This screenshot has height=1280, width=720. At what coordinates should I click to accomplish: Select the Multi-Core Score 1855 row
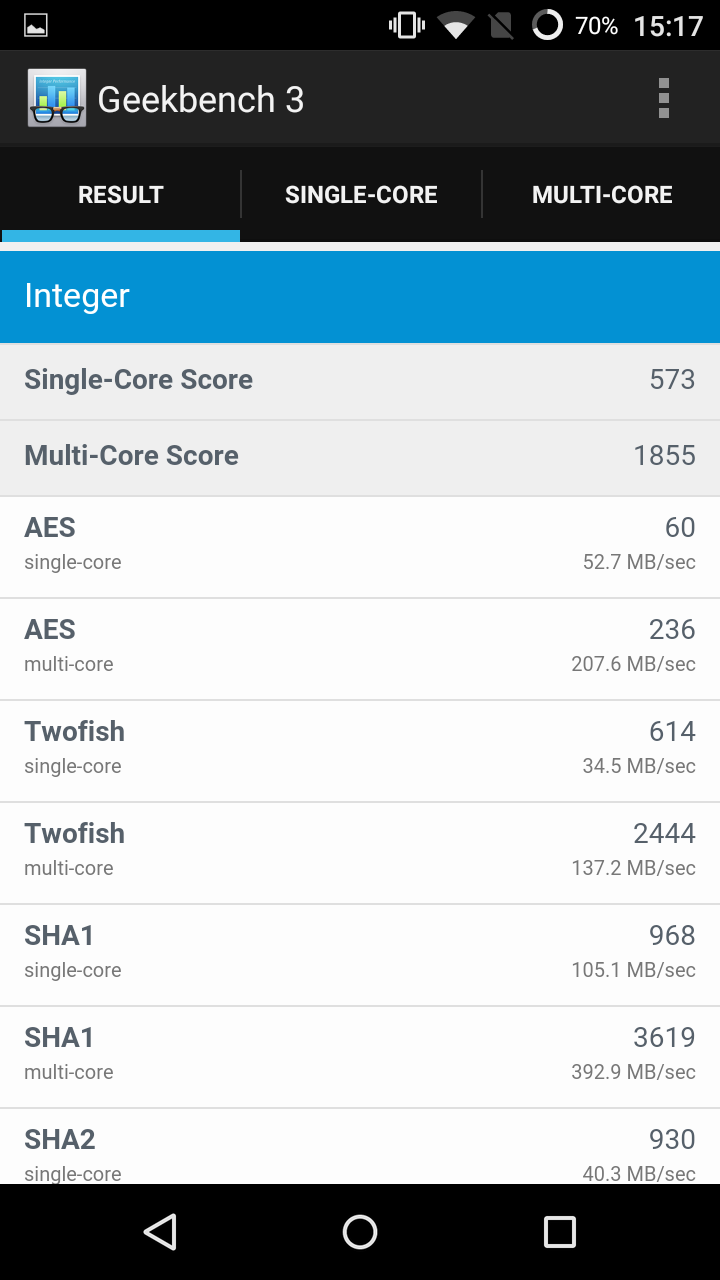coord(360,457)
